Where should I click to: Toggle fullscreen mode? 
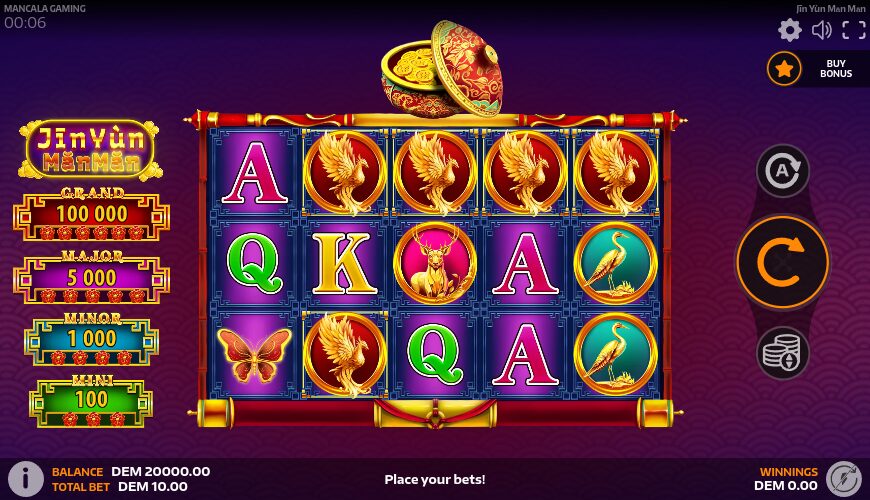pyautogui.click(x=853, y=30)
